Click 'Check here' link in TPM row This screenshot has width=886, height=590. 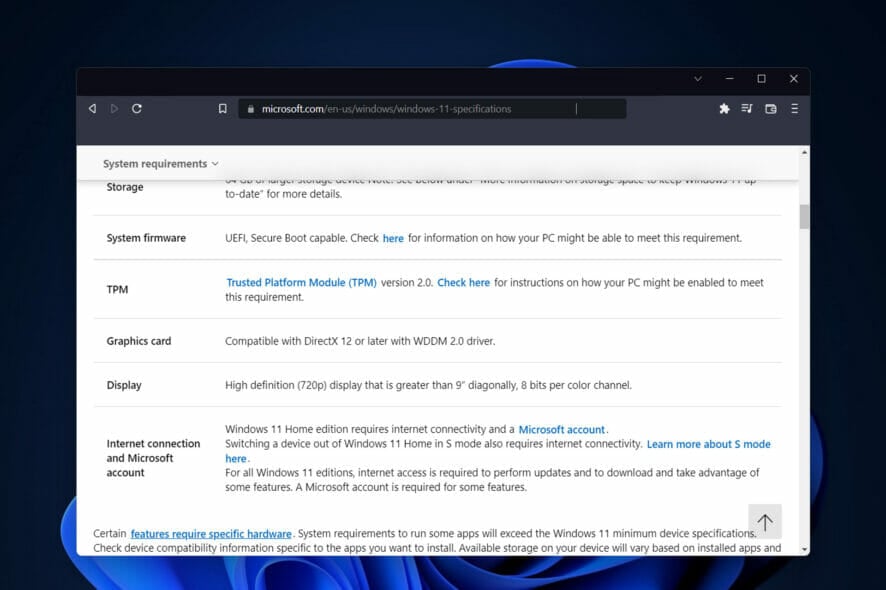pos(463,283)
